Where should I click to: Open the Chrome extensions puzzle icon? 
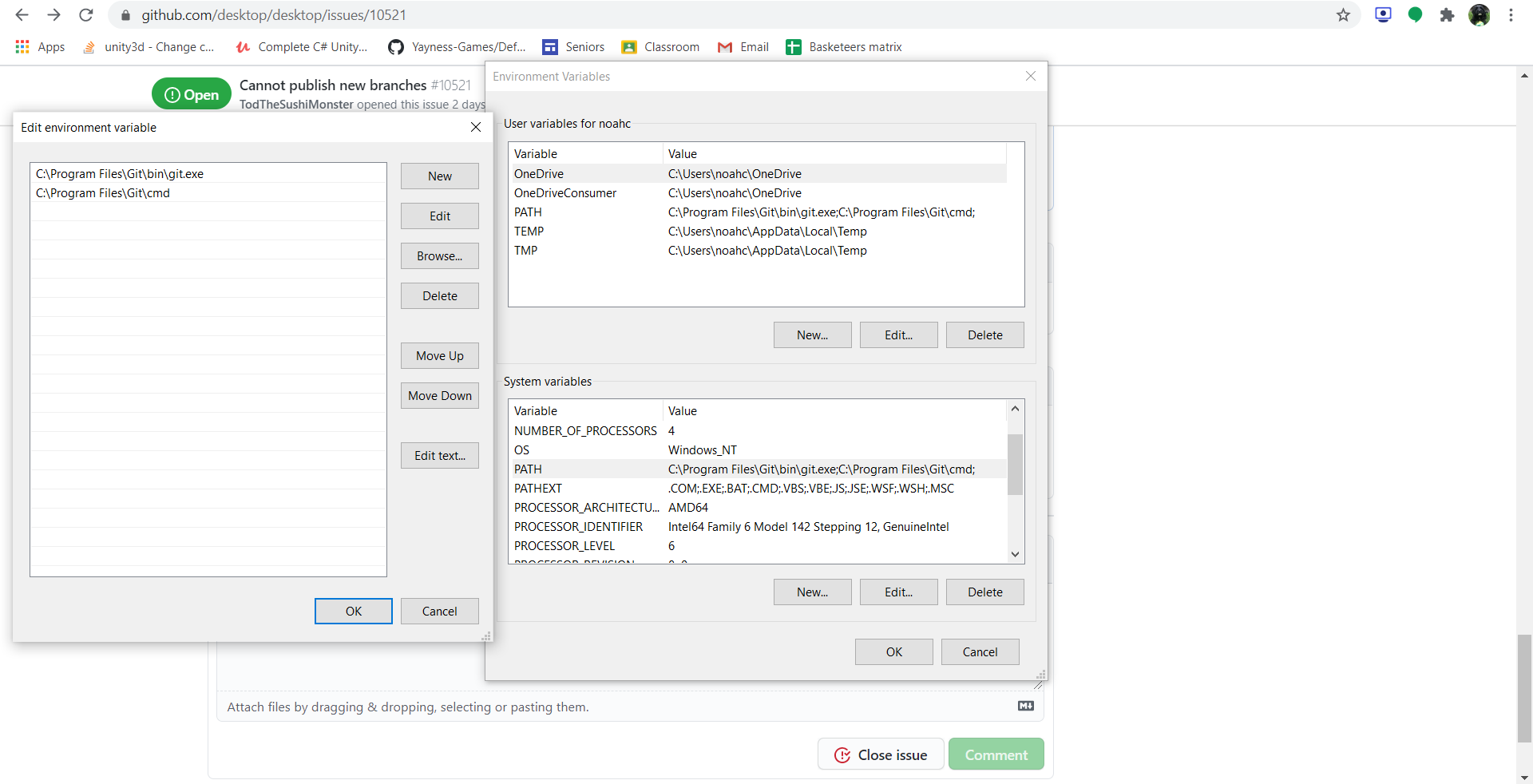tap(1447, 15)
